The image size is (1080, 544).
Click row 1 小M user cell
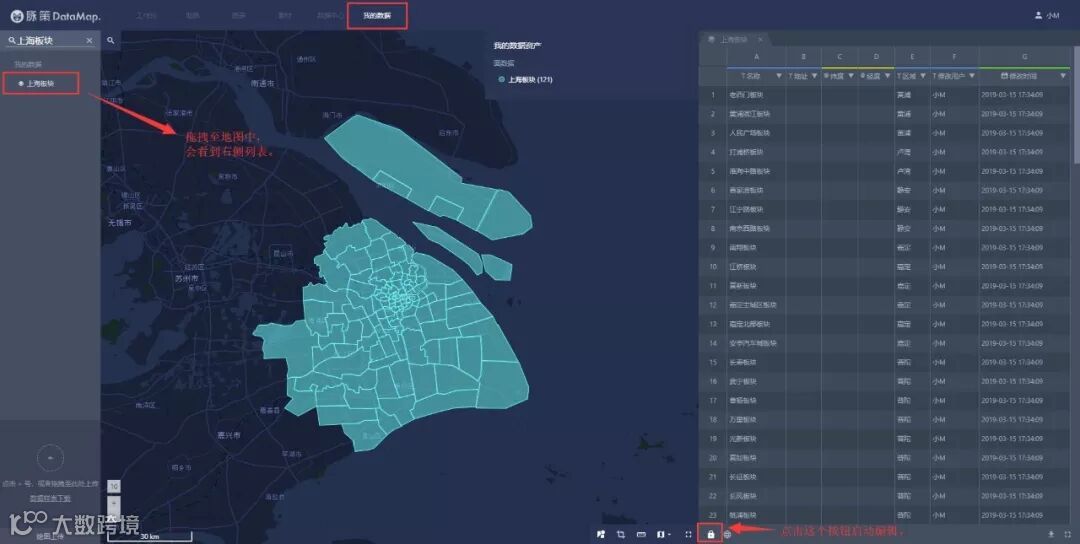(954, 94)
